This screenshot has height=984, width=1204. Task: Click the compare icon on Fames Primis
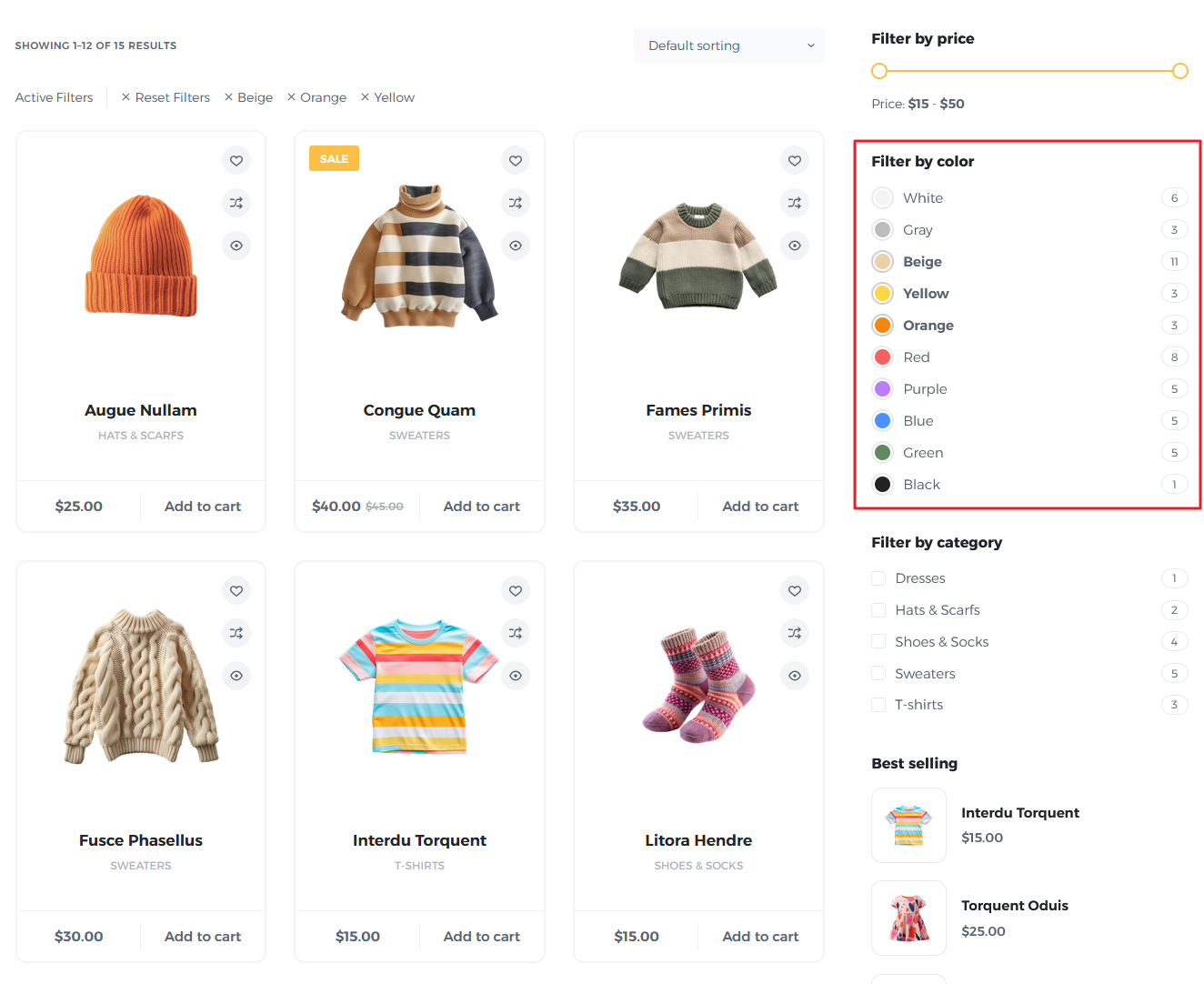(x=794, y=203)
